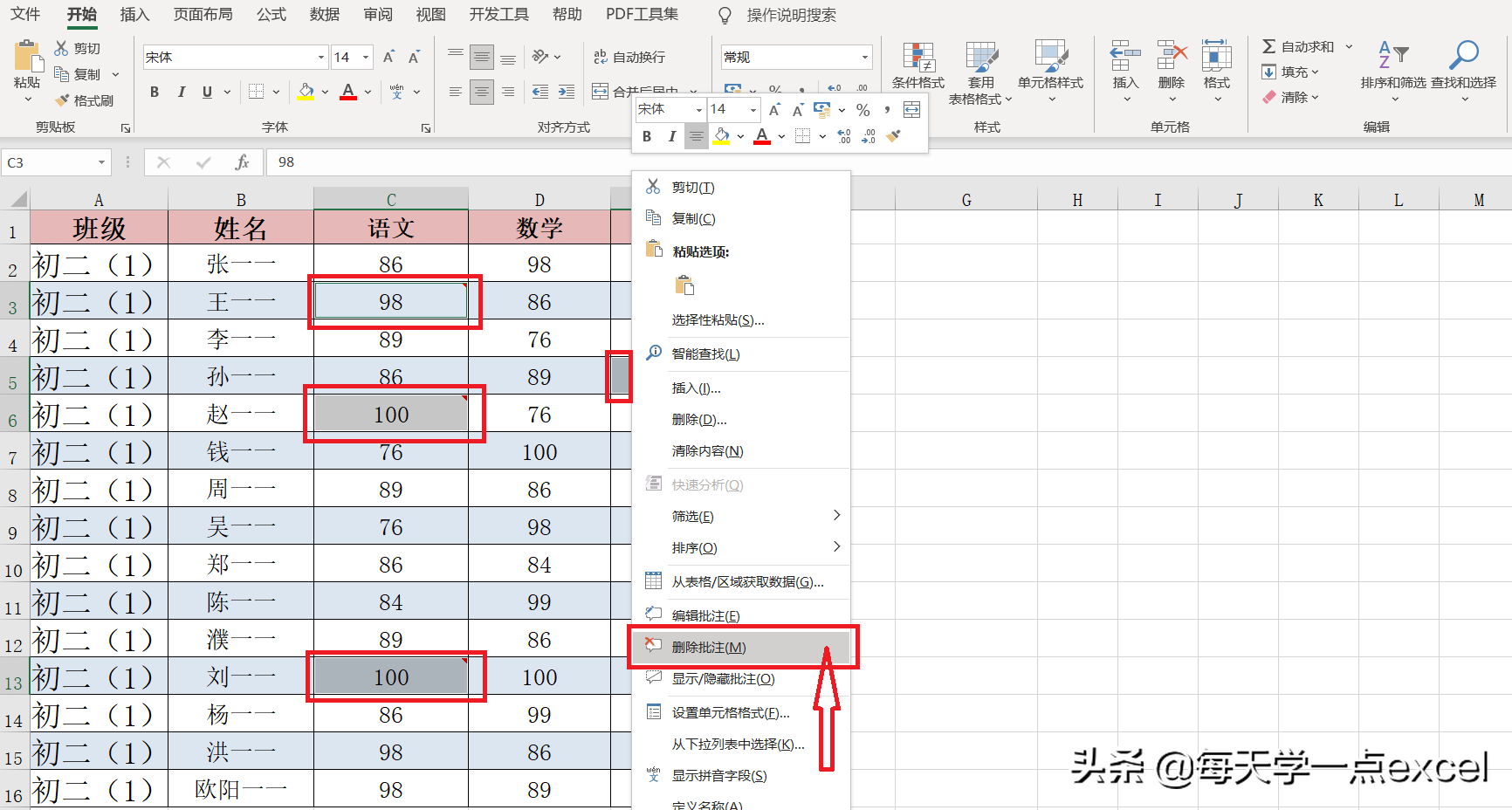
Task: Increase font size in ribbon
Action: [389, 57]
